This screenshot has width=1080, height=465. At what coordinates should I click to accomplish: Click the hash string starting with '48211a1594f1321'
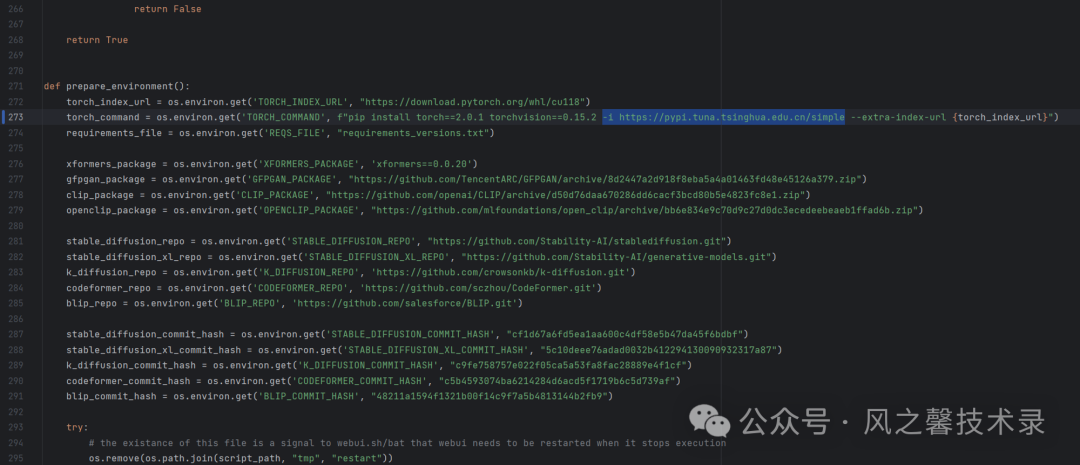488,396
